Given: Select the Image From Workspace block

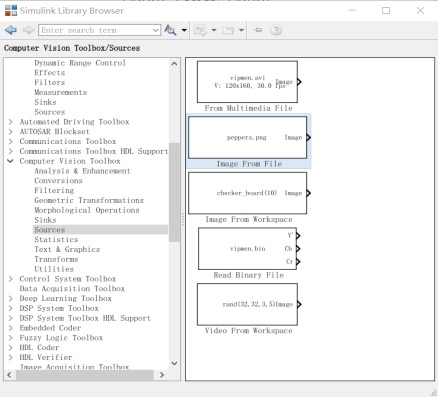Looking at the screenshot, I should [x=248, y=193].
